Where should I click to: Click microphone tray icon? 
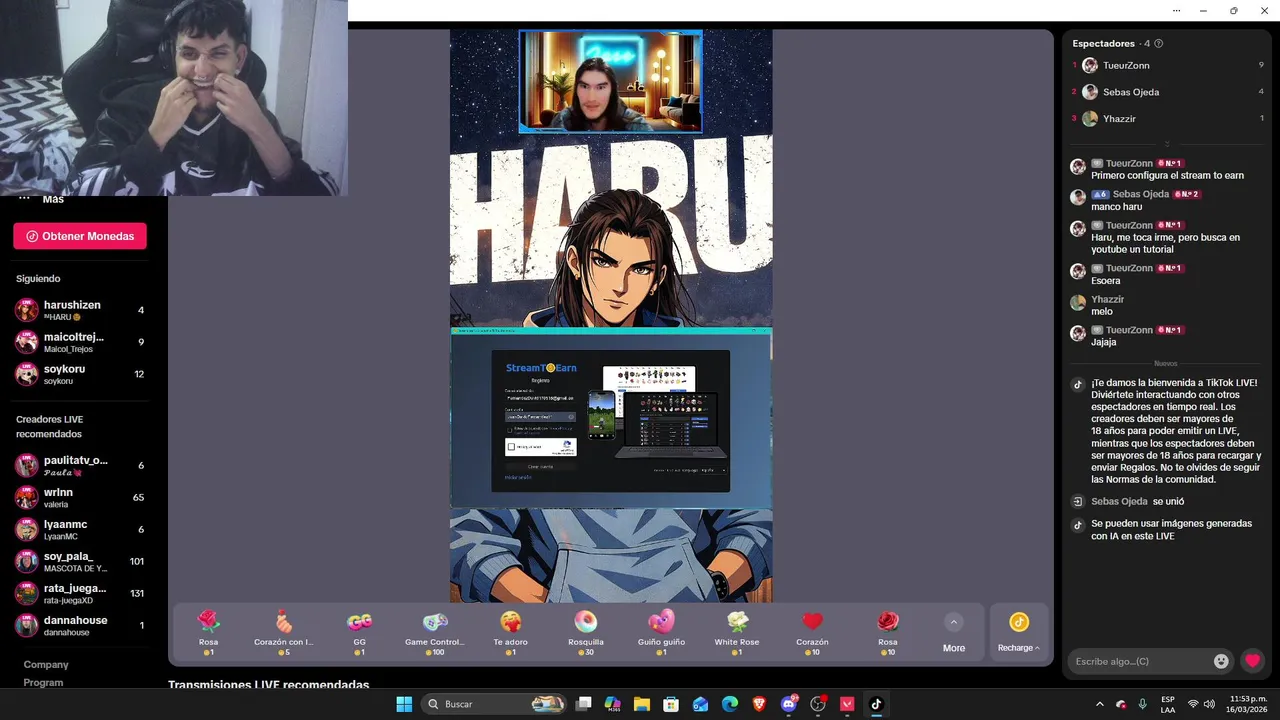[1143, 704]
